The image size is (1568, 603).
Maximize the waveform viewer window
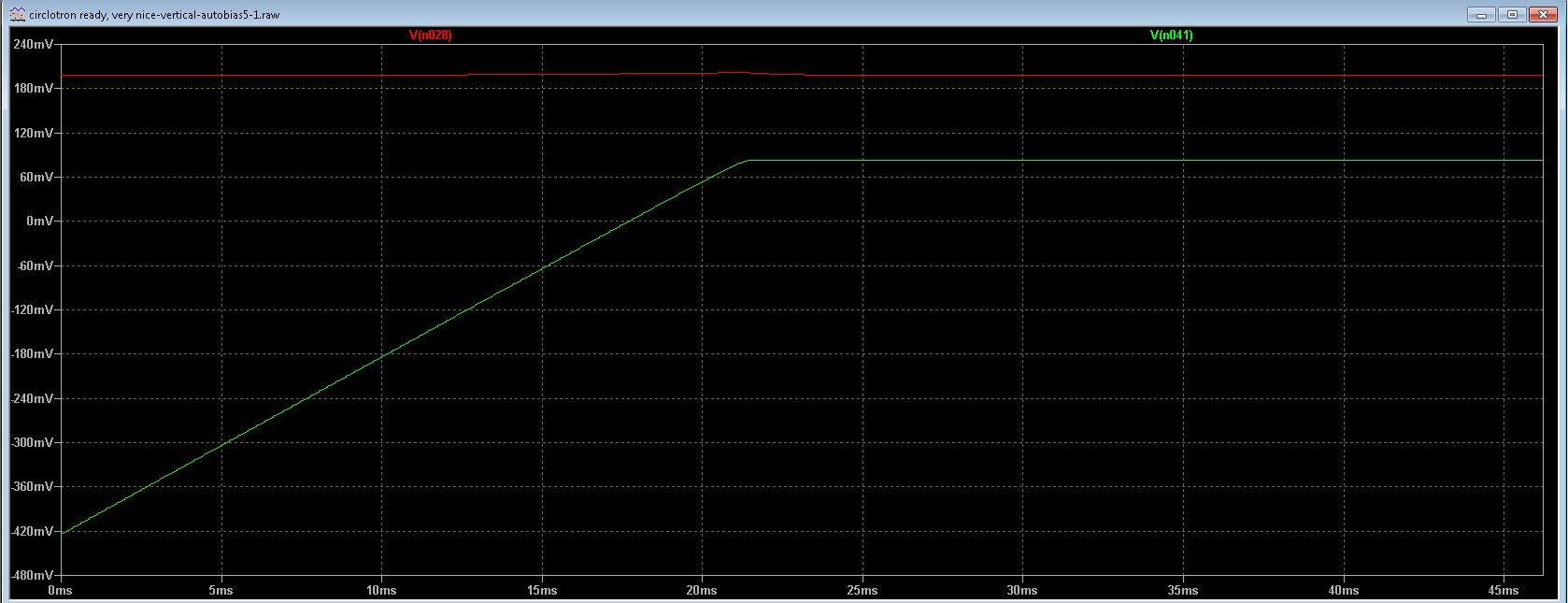tap(1512, 14)
